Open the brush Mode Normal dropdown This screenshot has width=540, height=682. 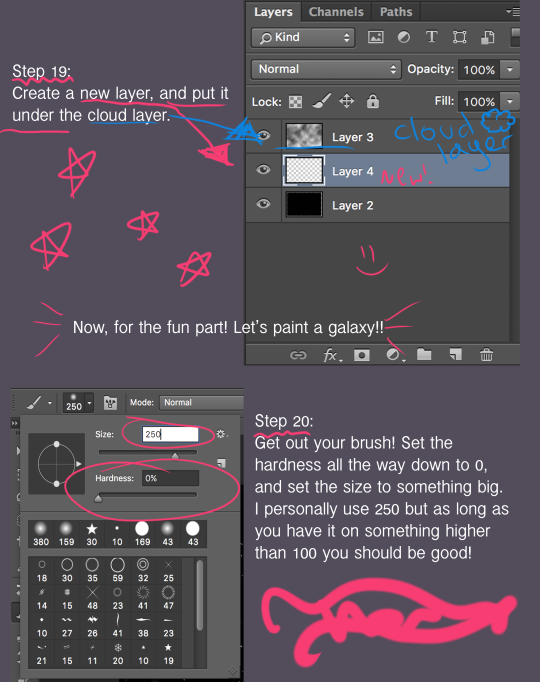pyautogui.click(x=201, y=403)
